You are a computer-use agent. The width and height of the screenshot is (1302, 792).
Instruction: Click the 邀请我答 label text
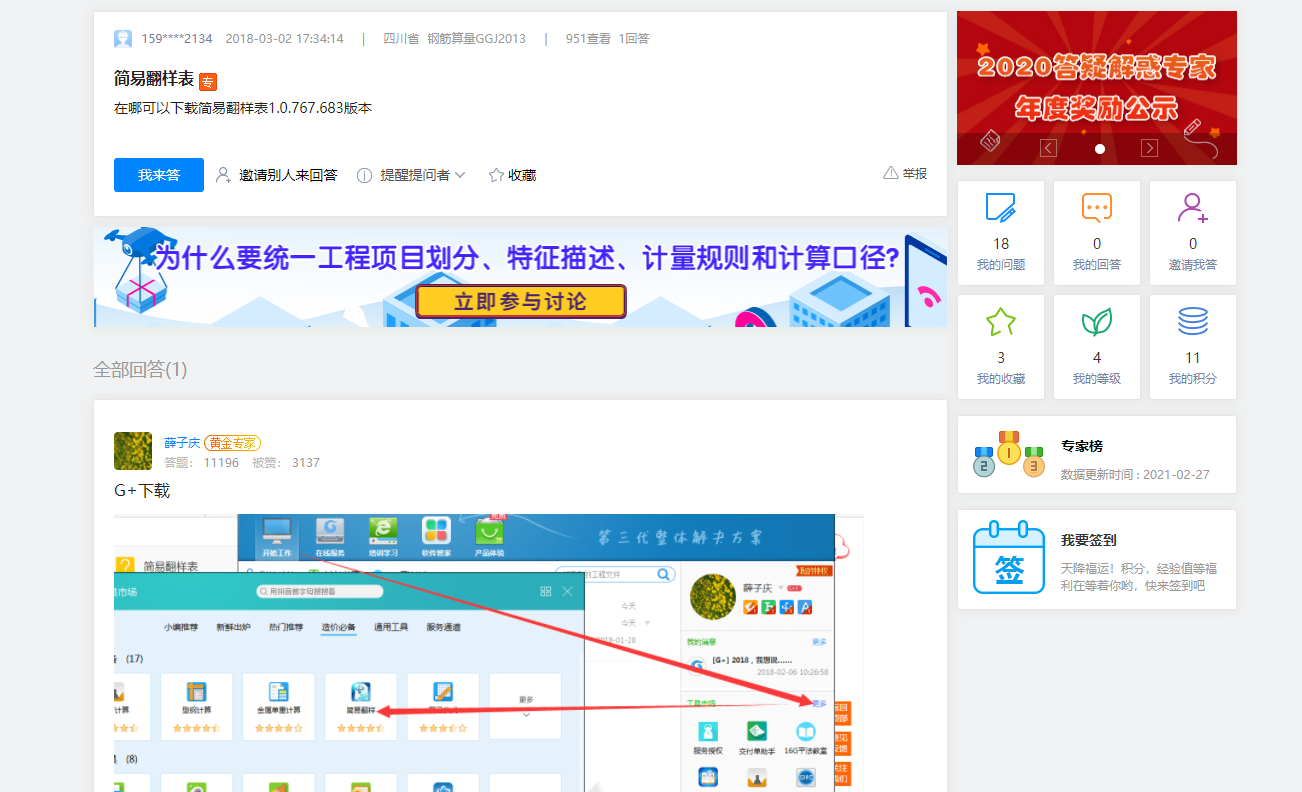[x=1193, y=265]
